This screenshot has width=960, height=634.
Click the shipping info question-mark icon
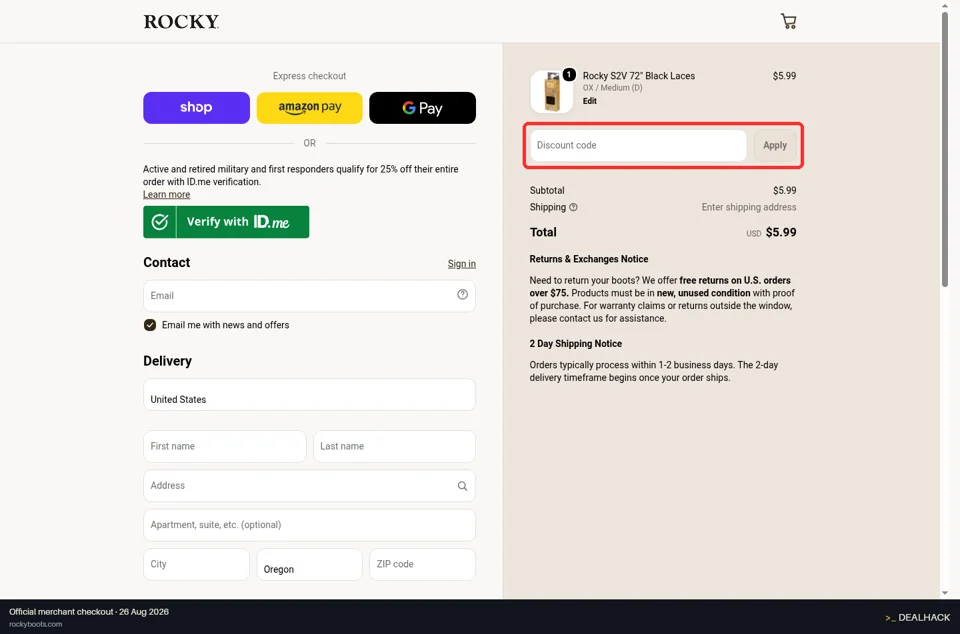[x=573, y=207]
